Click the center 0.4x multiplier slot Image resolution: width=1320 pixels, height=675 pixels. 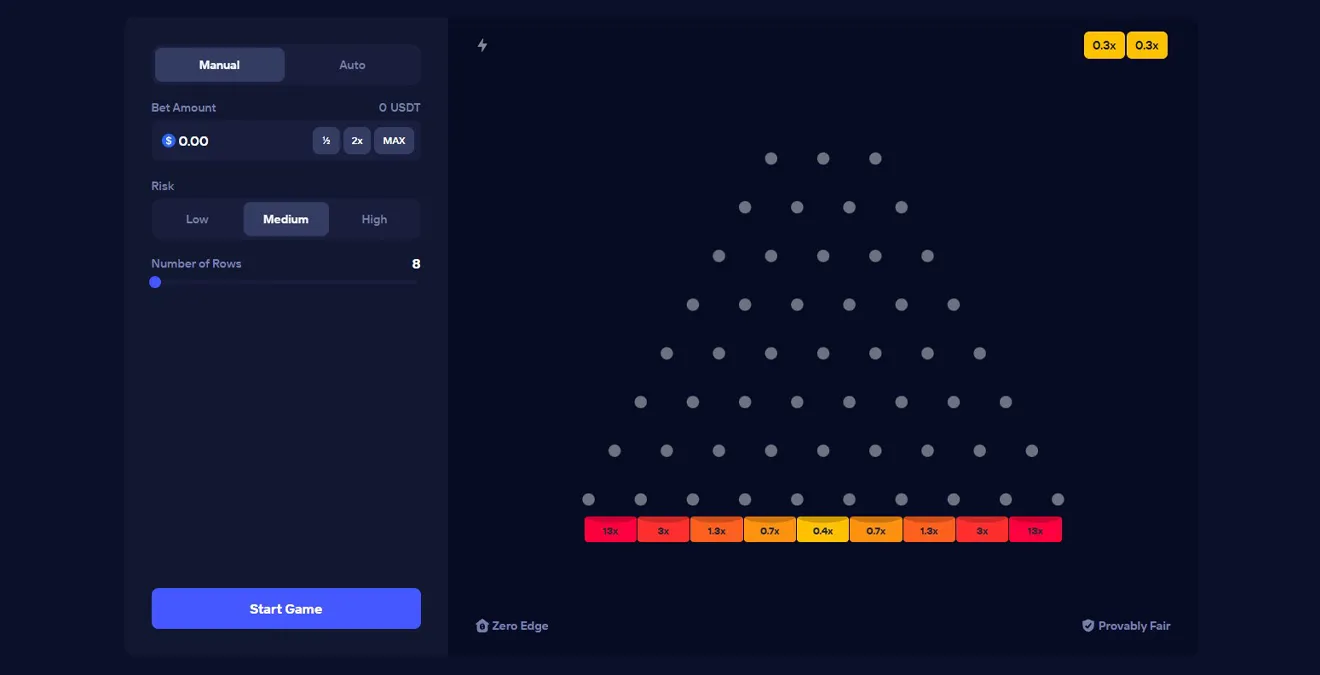pyautogui.click(x=822, y=529)
